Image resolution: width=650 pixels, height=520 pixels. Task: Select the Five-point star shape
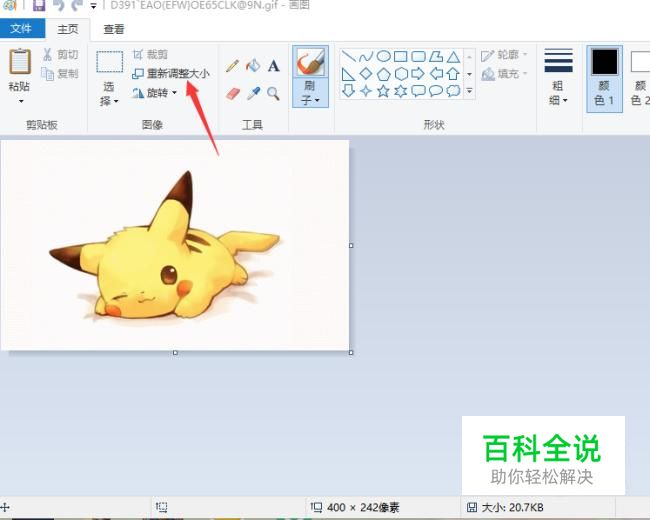pos(383,91)
